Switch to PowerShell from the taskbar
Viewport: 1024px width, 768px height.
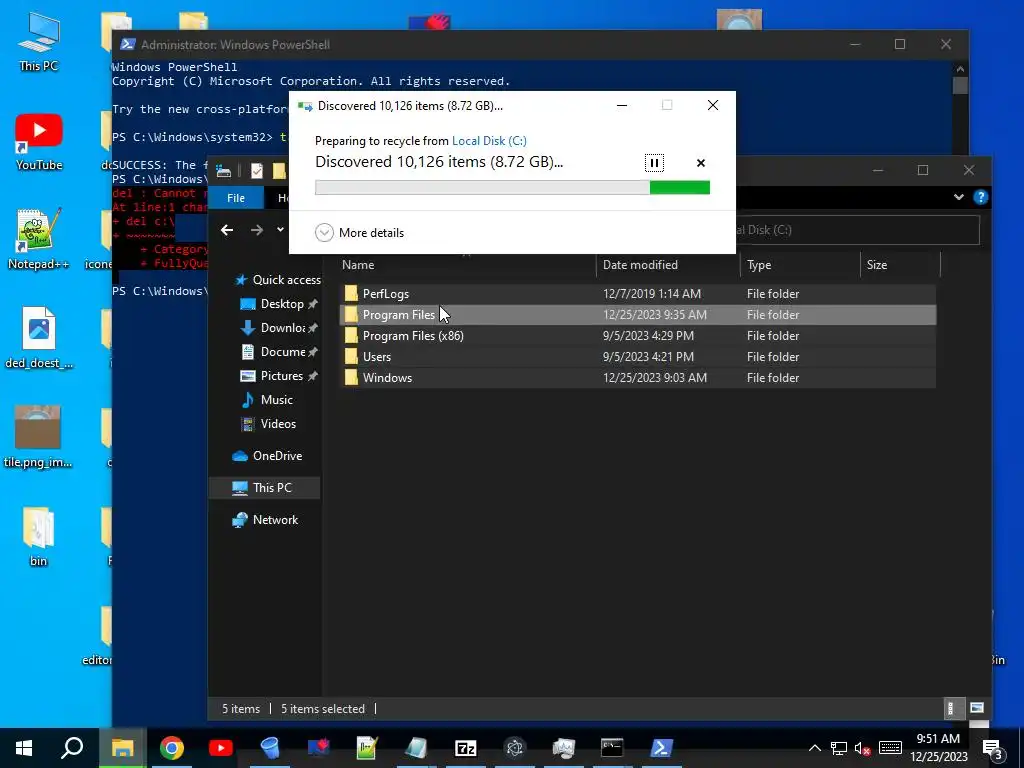pyautogui.click(x=661, y=748)
